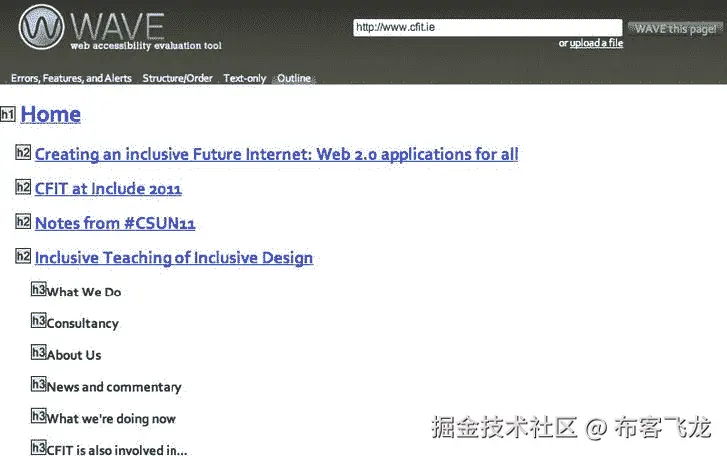
Task: Click the h3 icon beside About Us
Action: point(38,352)
